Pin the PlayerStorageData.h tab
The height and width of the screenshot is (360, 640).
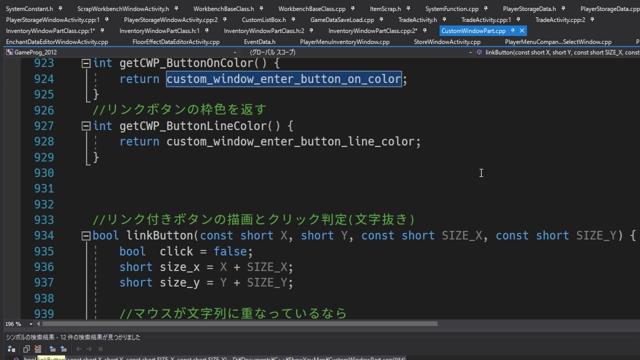(x=563, y=8)
